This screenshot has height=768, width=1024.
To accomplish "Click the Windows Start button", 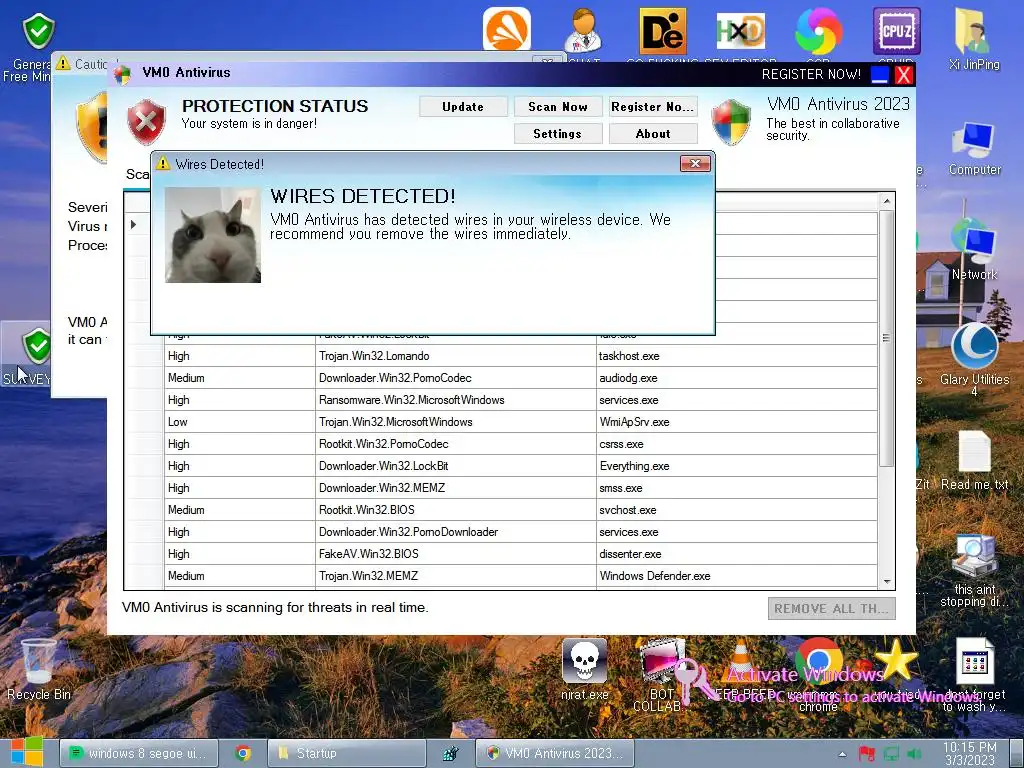I will click(x=26, y=752).
